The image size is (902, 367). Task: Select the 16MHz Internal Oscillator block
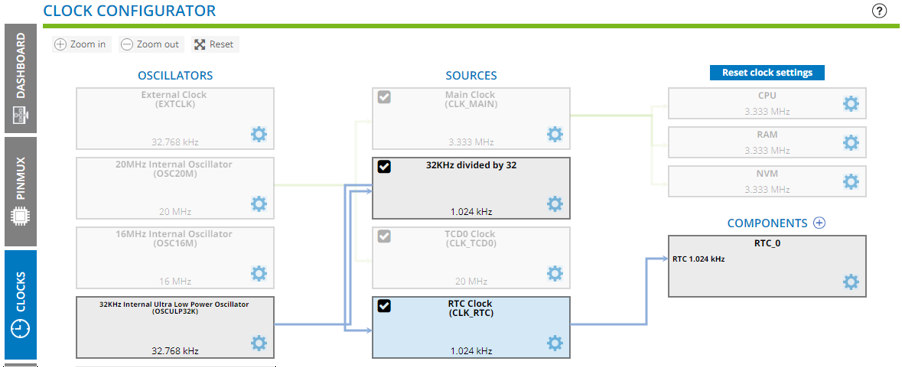coord(175,258)
